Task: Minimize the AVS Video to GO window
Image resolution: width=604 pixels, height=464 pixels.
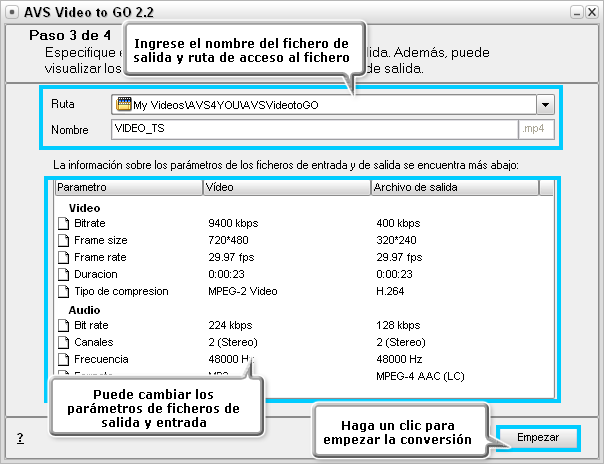Action: coord(577,12)
